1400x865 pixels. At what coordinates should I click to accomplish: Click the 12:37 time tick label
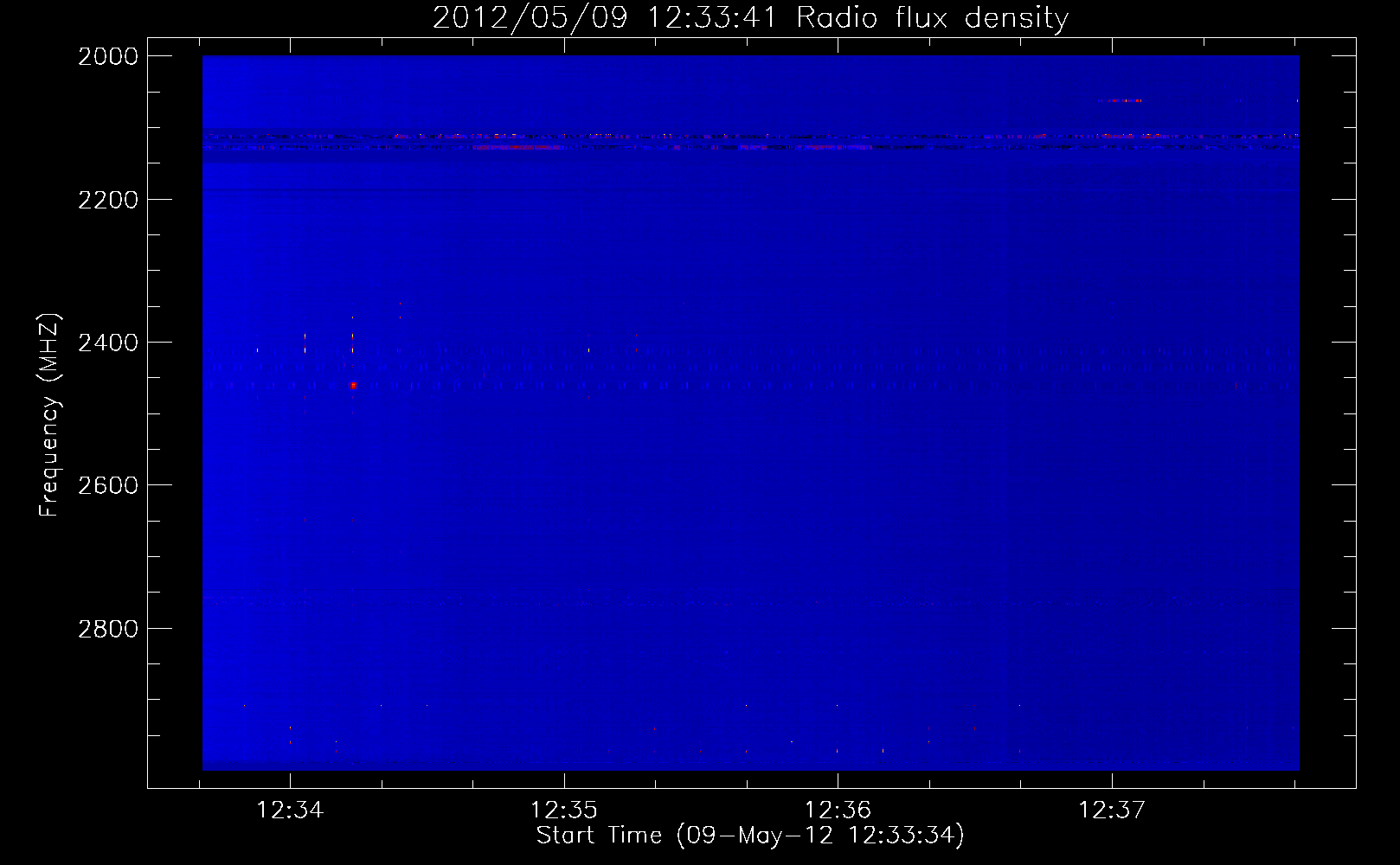(x=1112, y=810)
